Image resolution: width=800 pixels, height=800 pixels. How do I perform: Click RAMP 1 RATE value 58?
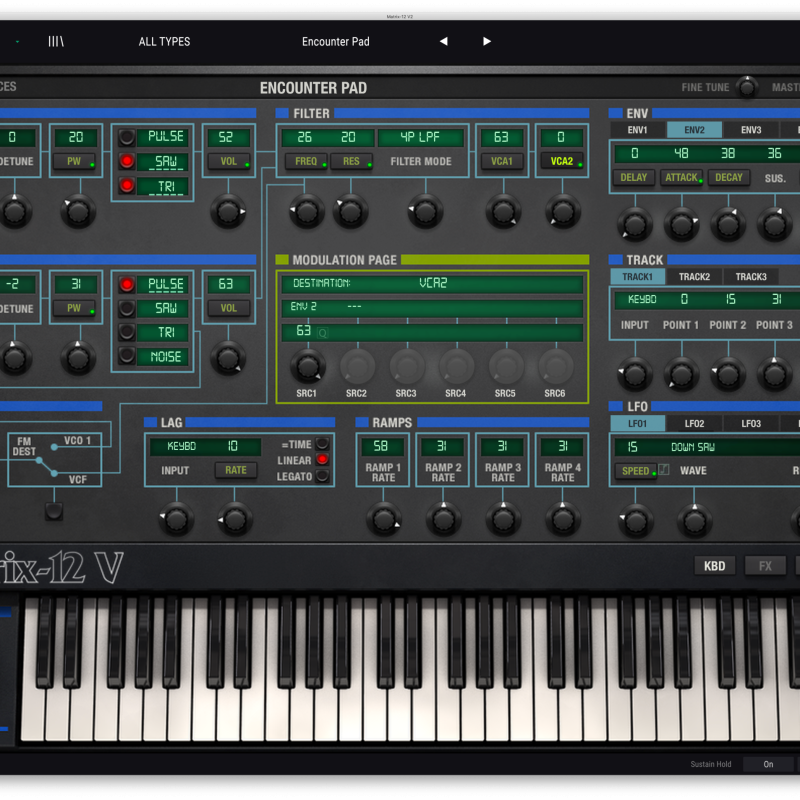point(382,446)
